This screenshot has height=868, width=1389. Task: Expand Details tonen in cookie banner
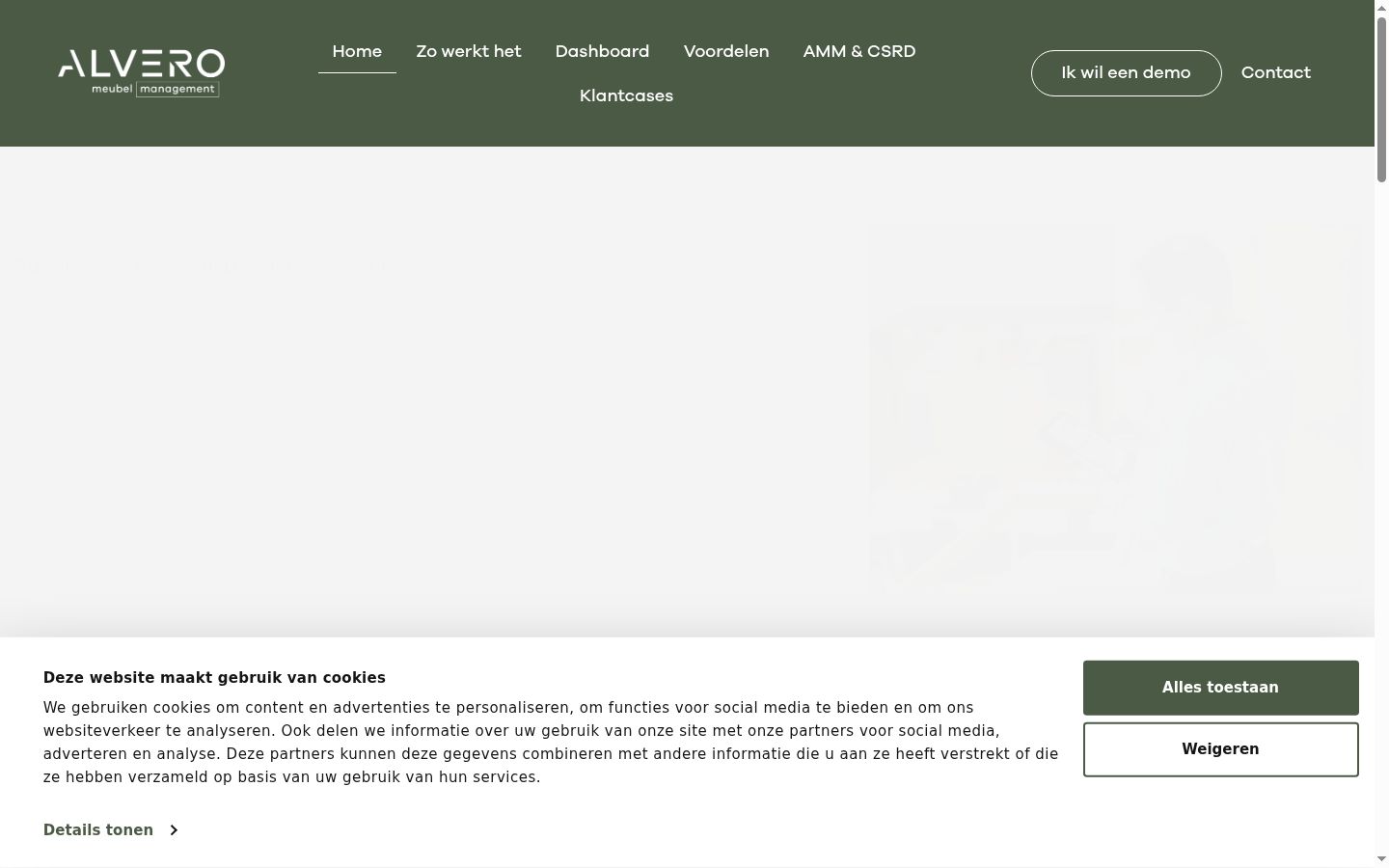click(110, 830)
